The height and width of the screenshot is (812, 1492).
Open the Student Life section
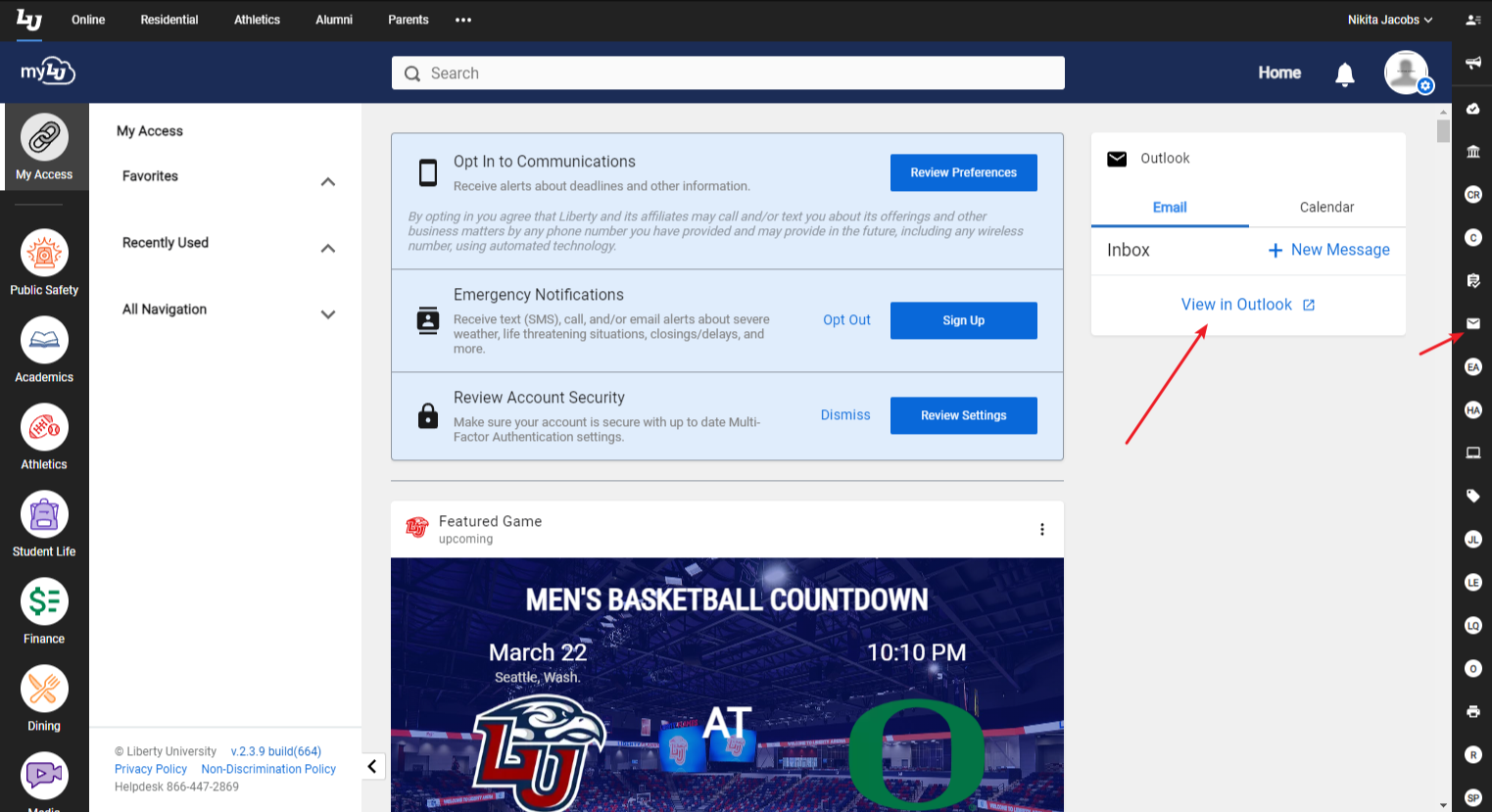coord(44,523)
